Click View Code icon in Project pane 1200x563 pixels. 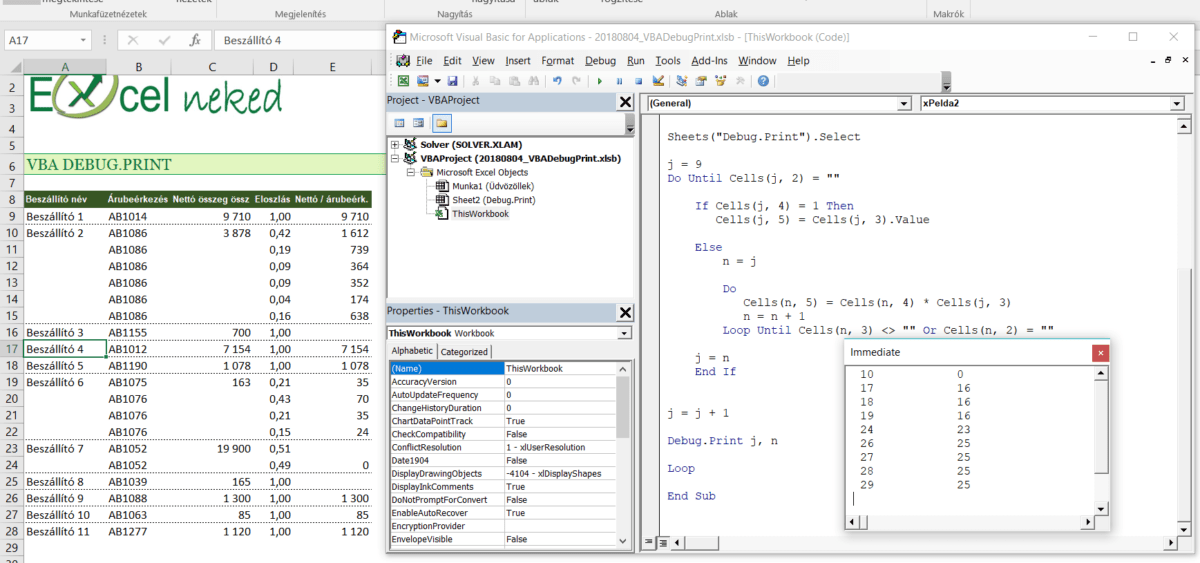point(400,123)
